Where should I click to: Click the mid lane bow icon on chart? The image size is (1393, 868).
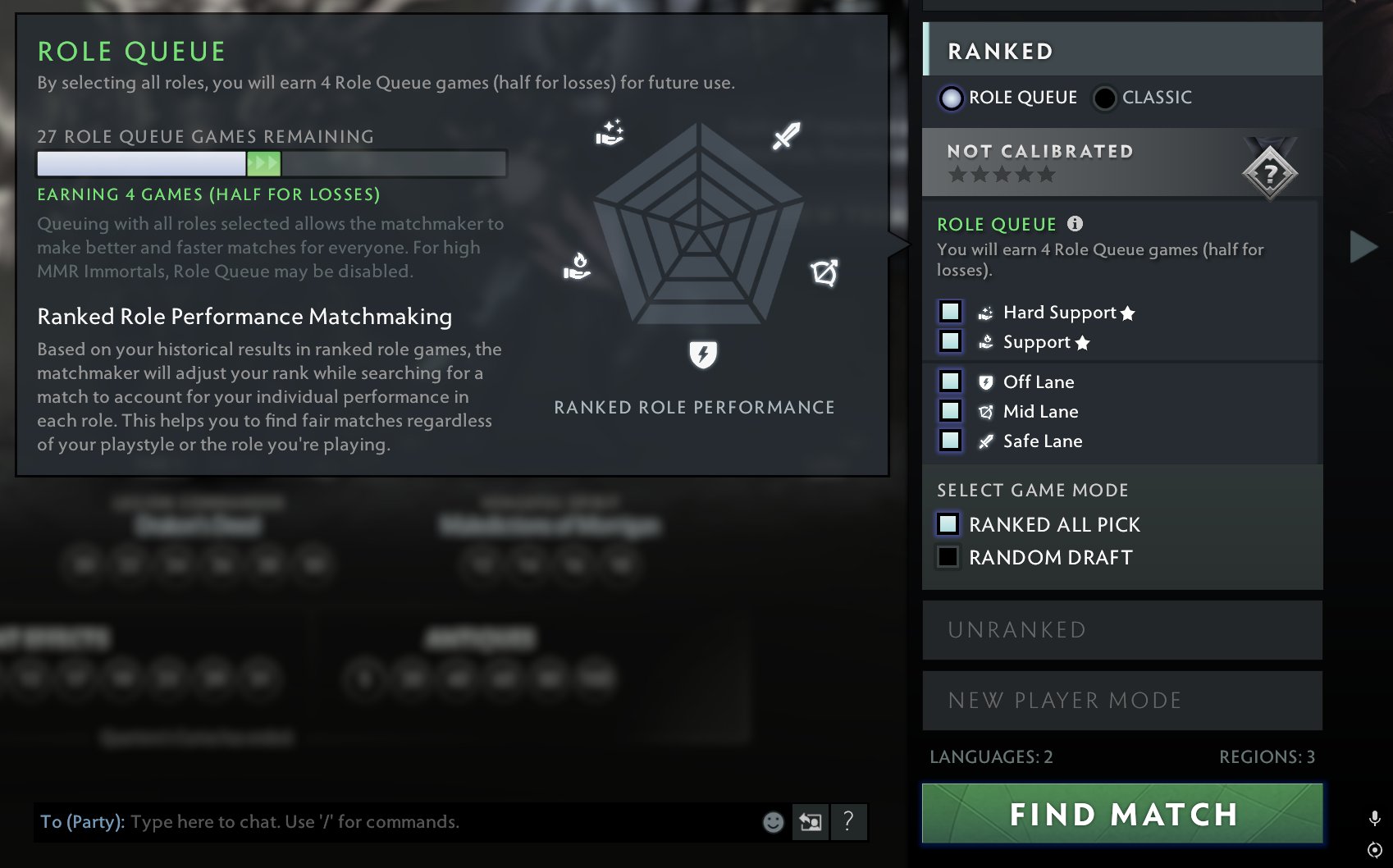pos(824,273)
